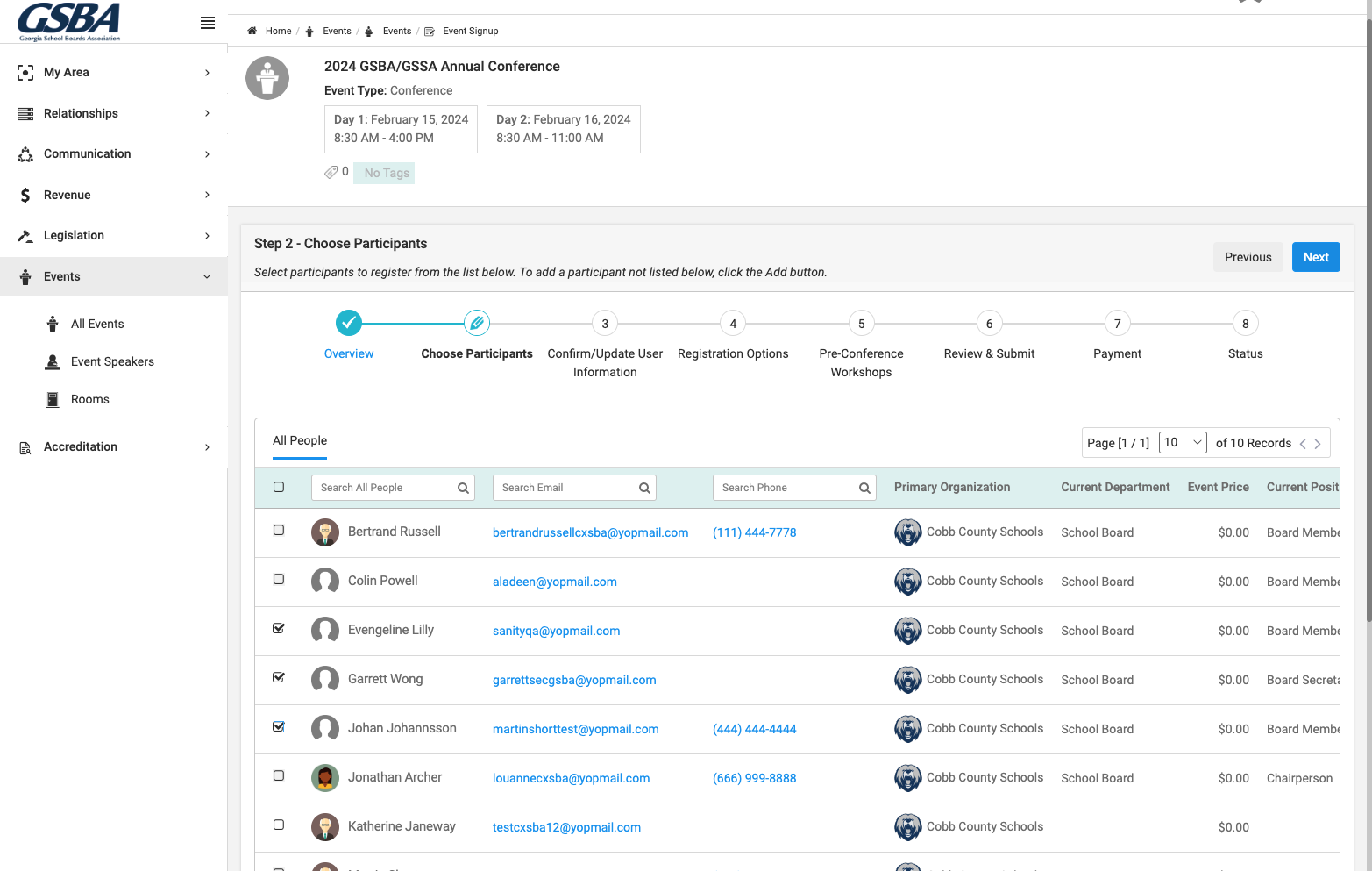Expand the Communication menu

(x=114, y=154)
